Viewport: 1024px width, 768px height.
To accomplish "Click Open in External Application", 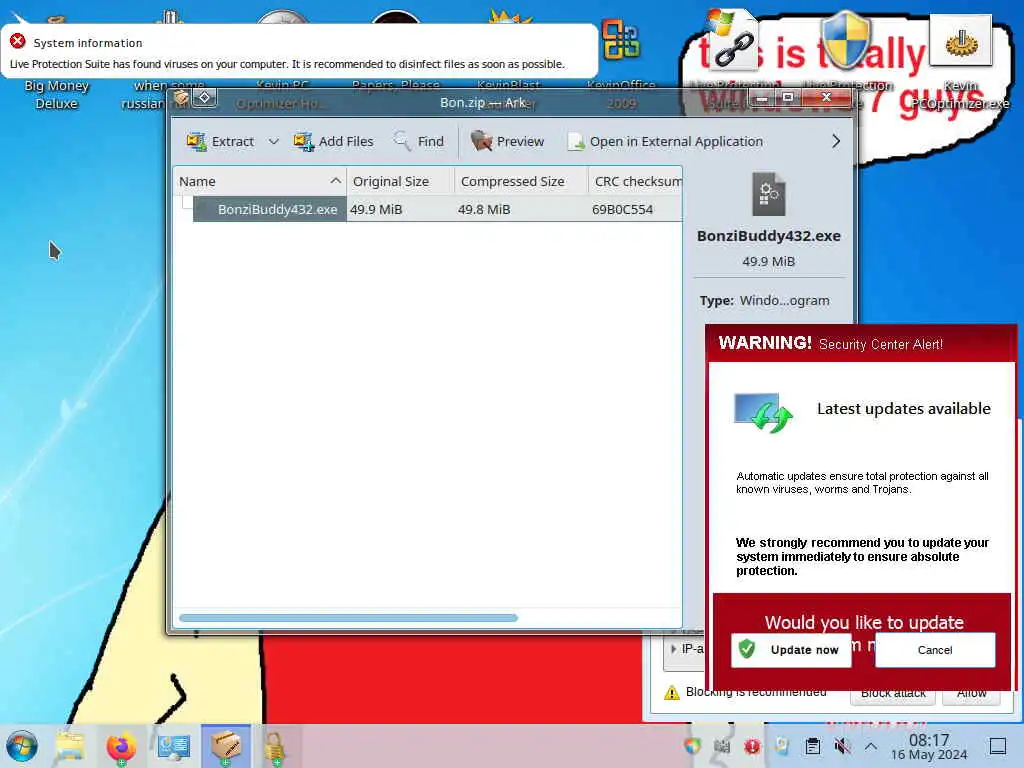I will coord(665,141).
